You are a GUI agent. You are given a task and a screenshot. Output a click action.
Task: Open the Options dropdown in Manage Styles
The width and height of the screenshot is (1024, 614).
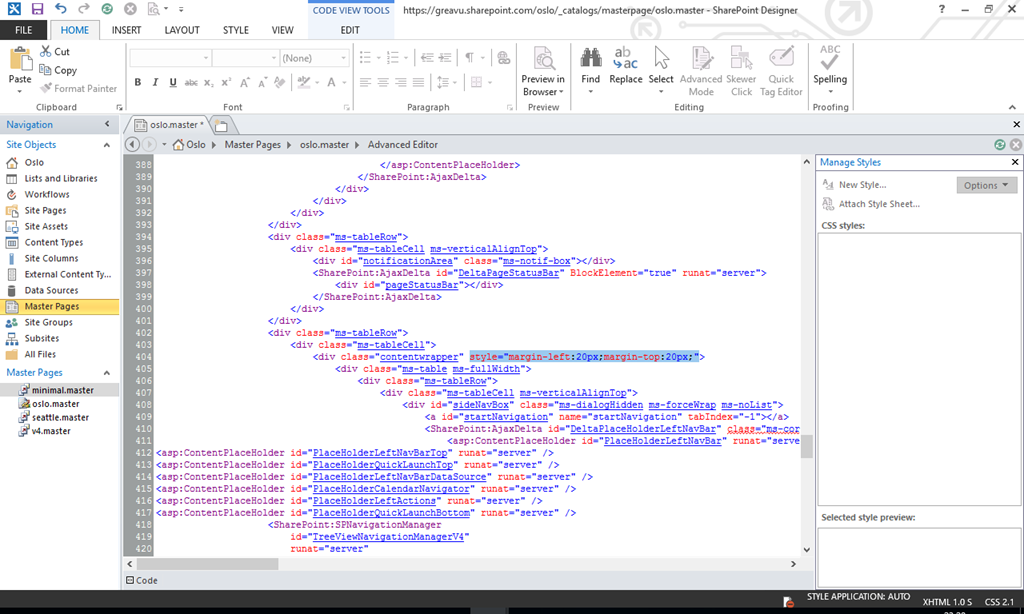pyautogui.click(x=986, y=185)
